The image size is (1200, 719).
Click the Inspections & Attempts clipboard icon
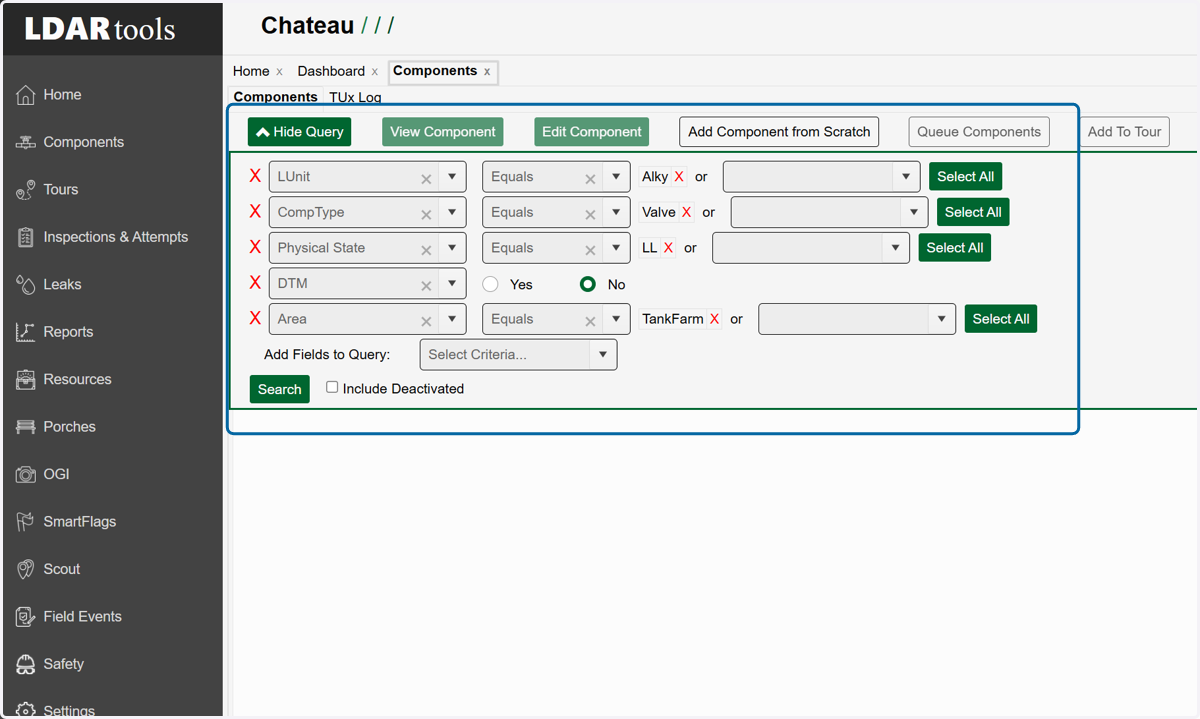coord(25,237)
